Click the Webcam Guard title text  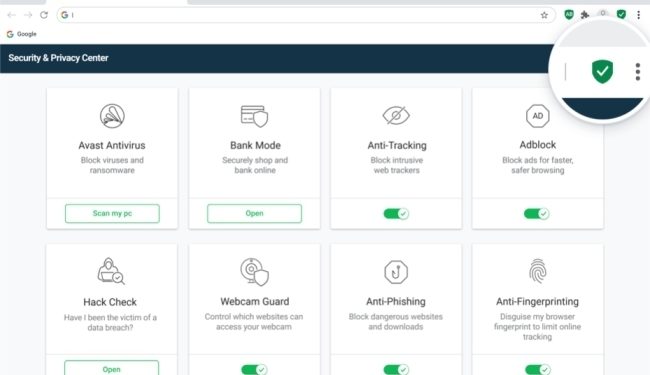point(255,301)
